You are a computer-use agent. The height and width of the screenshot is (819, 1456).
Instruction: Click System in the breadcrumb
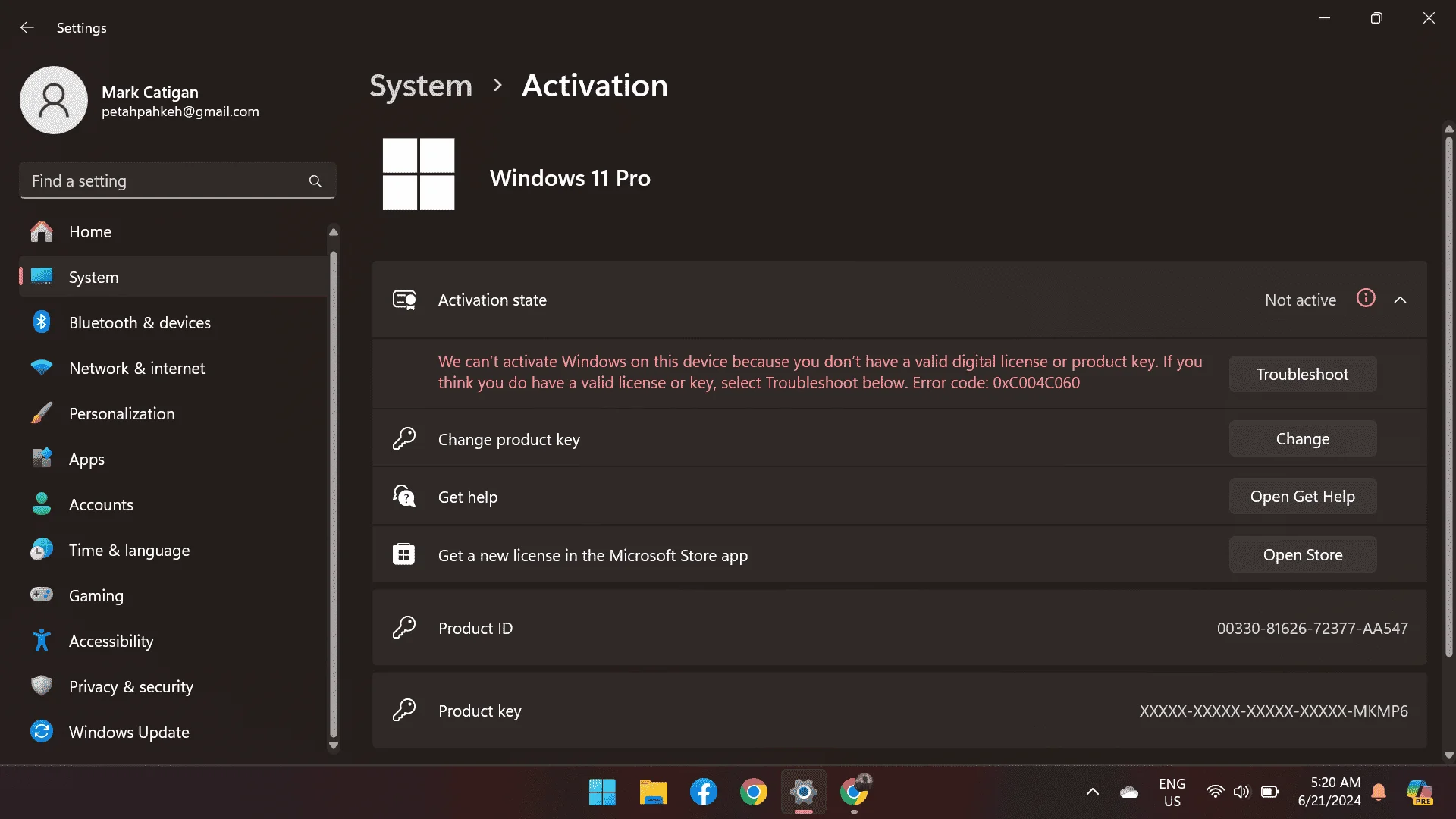(421, 86)
